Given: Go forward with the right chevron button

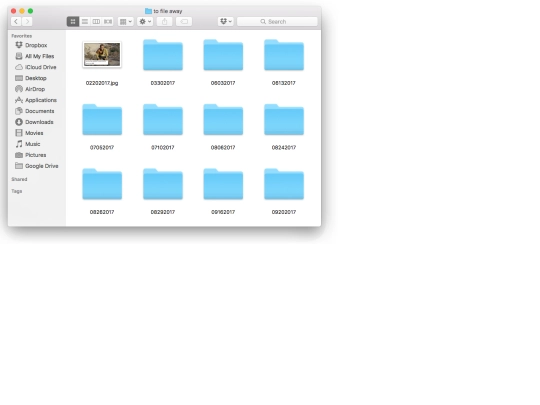Looking at the screenshot, I should pyautogui.click(x=27, y=22).
